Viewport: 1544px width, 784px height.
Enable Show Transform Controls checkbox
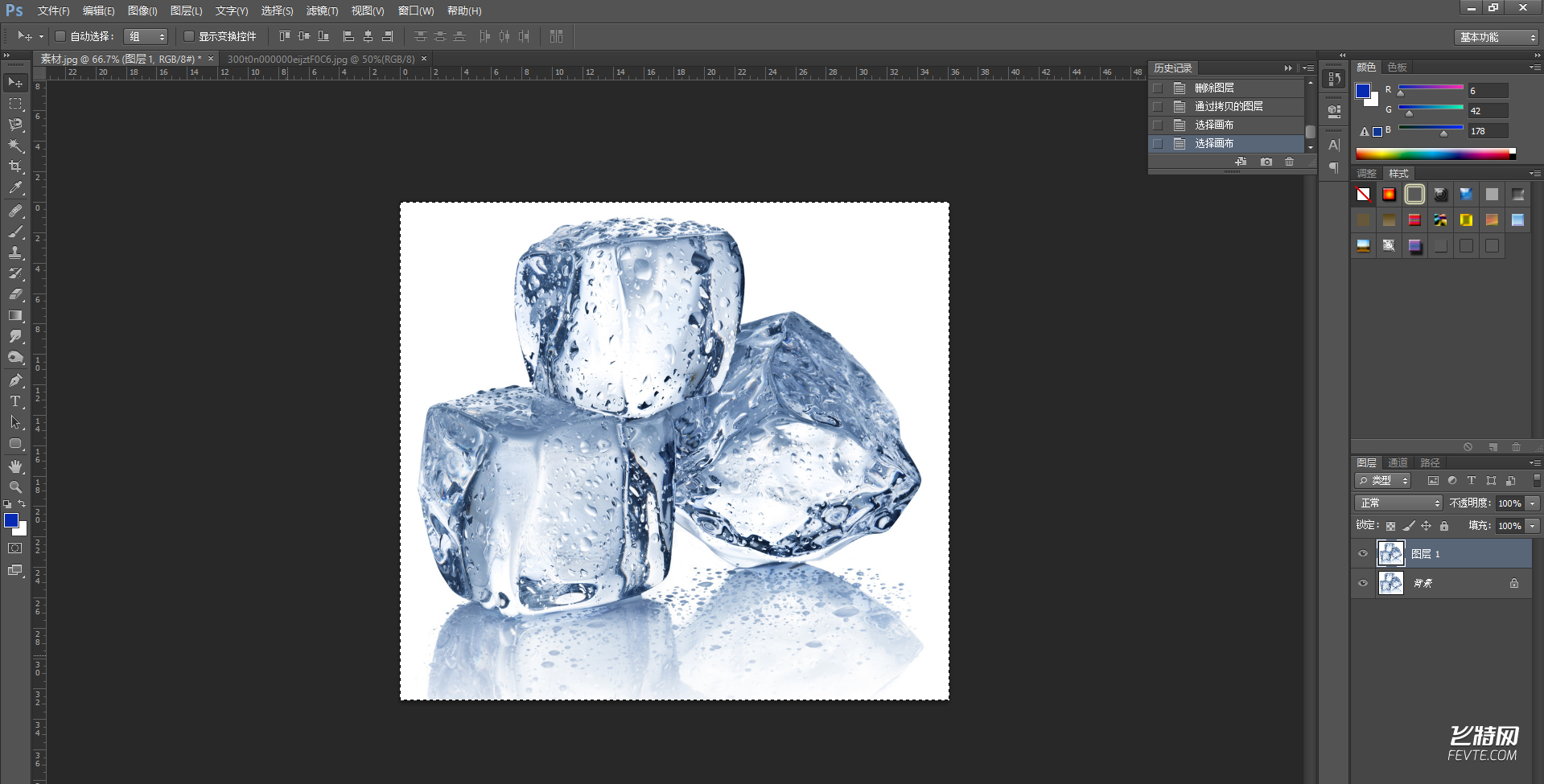pos(189,36)
